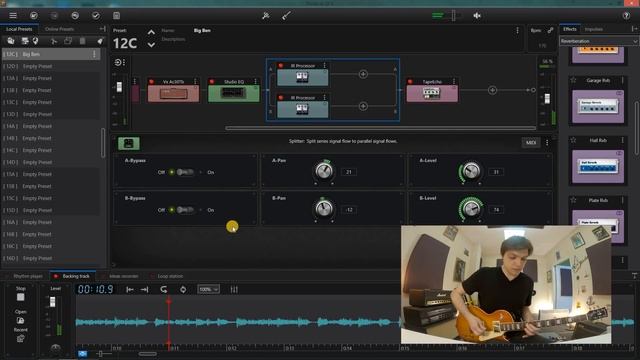
Task: Switch to Impulses tab
Action: pyautogui.click(x=593, y=29)
